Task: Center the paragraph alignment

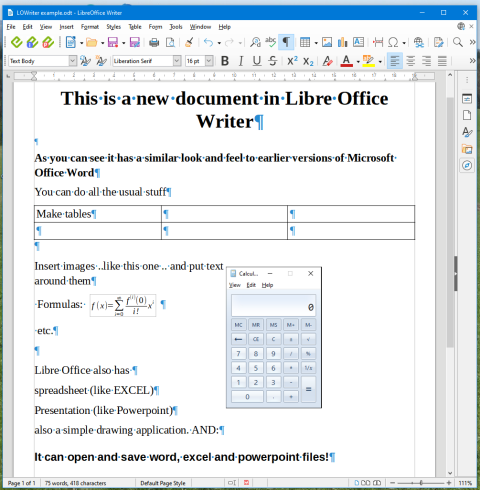Action: (x=411, y=61)
